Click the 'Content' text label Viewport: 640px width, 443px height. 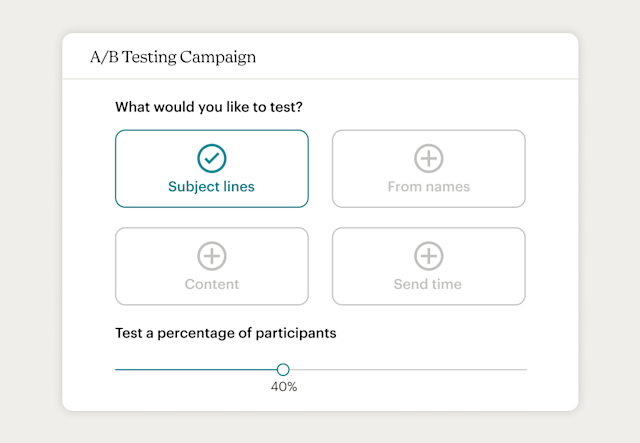(211, 284)
